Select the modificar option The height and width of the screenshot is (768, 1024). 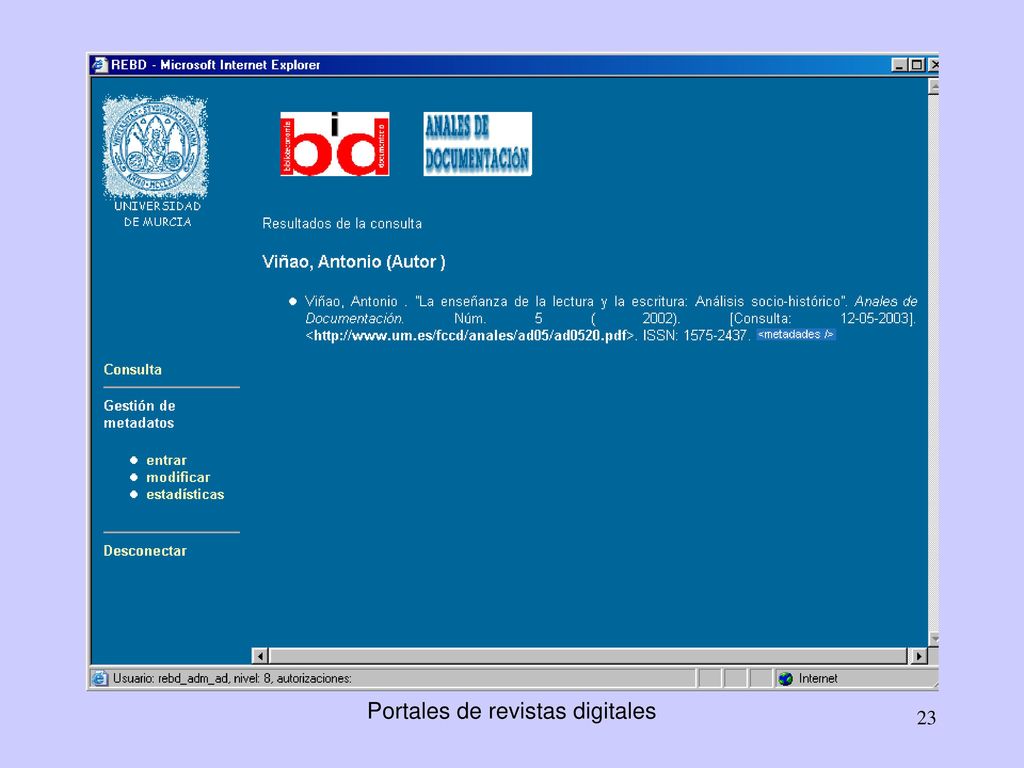178,477
